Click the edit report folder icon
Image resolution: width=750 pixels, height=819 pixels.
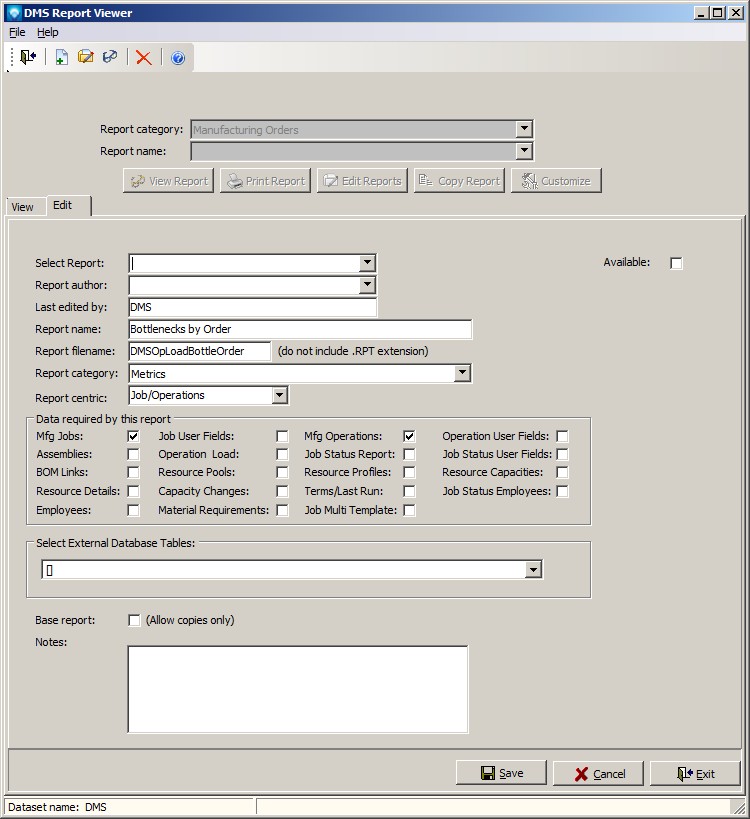[86, 58]
